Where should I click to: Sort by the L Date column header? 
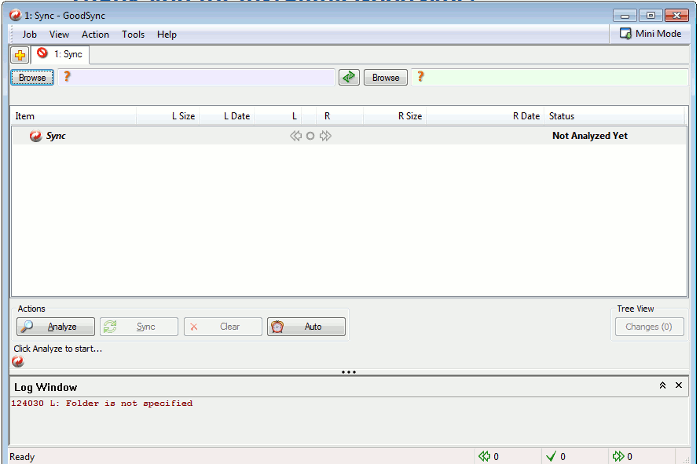point(227,116)
